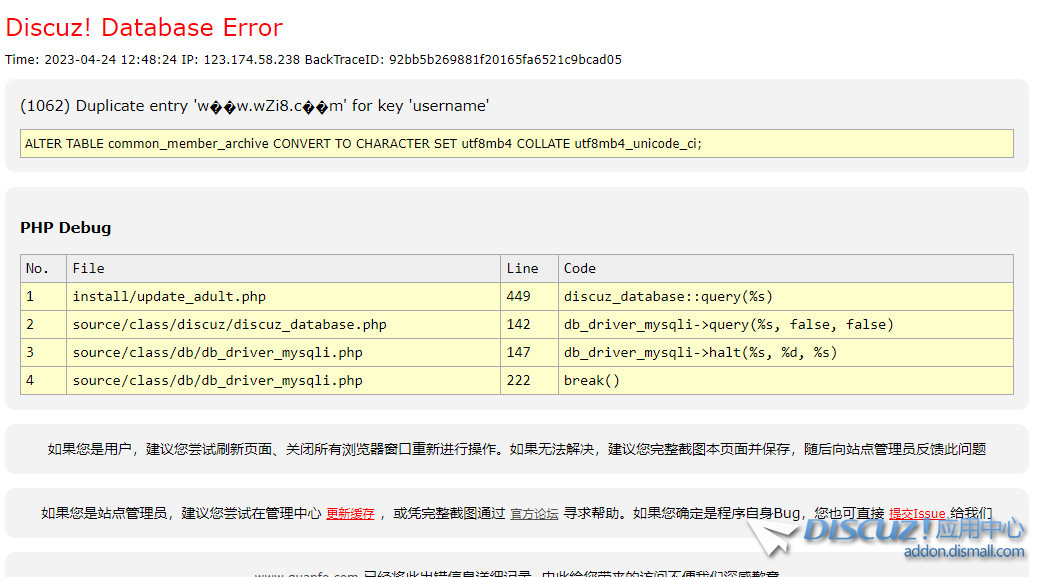Screen dimensions: 1043x577
Task: Click the File column header
Action: [x=88, y=268]
